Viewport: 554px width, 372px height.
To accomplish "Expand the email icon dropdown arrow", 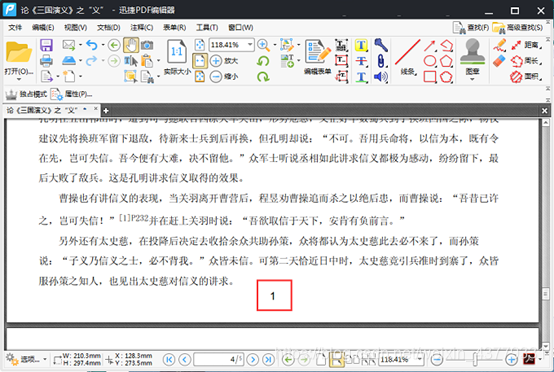I will click(80, 45).
